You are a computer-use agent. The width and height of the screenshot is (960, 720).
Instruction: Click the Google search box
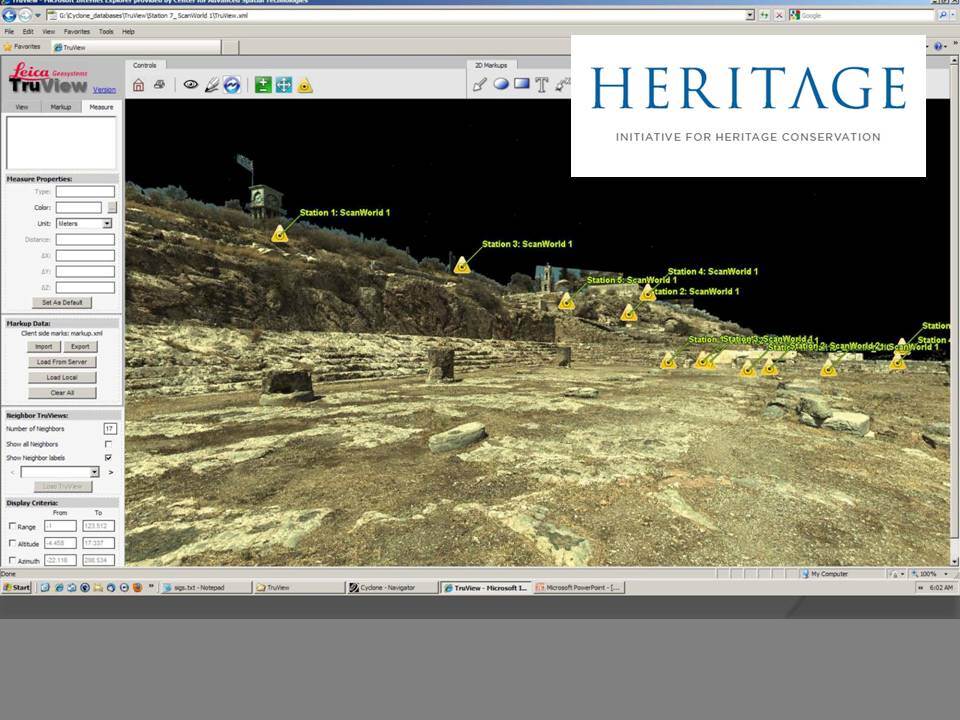(x=862, y=15)
